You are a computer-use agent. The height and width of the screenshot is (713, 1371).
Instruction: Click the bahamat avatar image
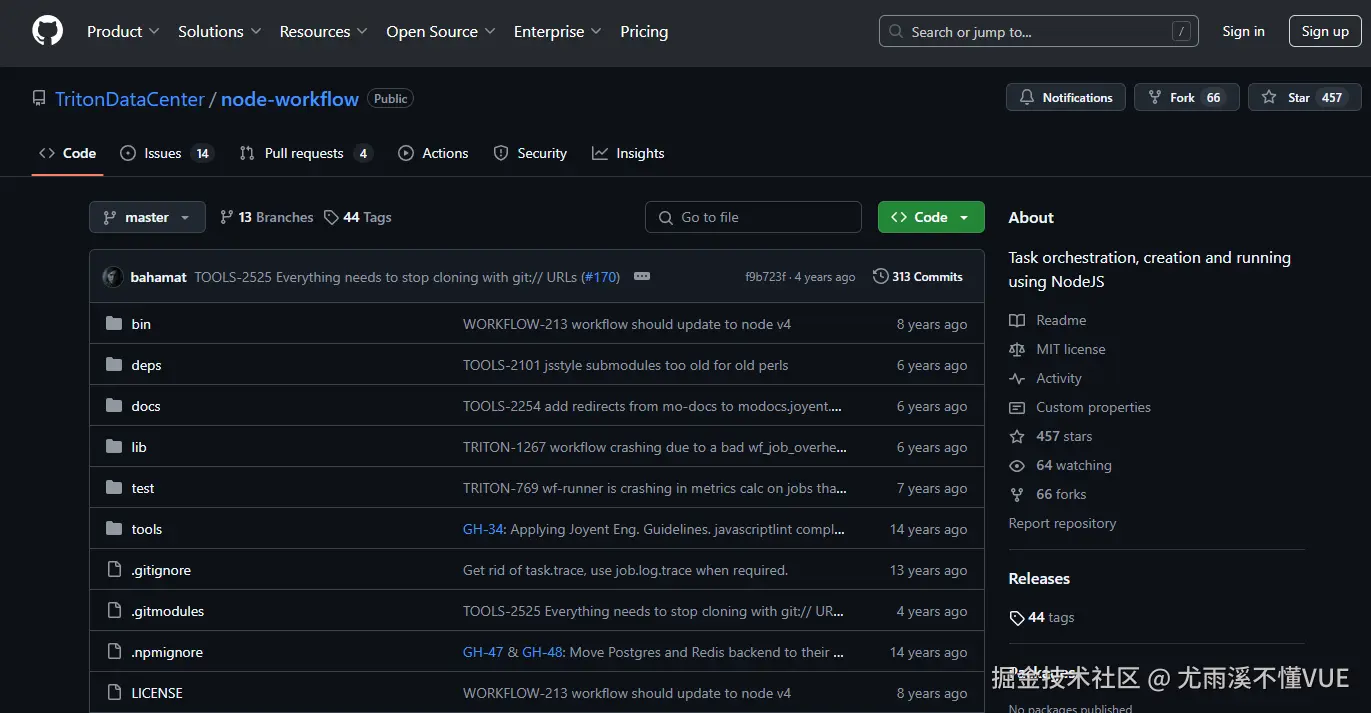click(113, 277)
